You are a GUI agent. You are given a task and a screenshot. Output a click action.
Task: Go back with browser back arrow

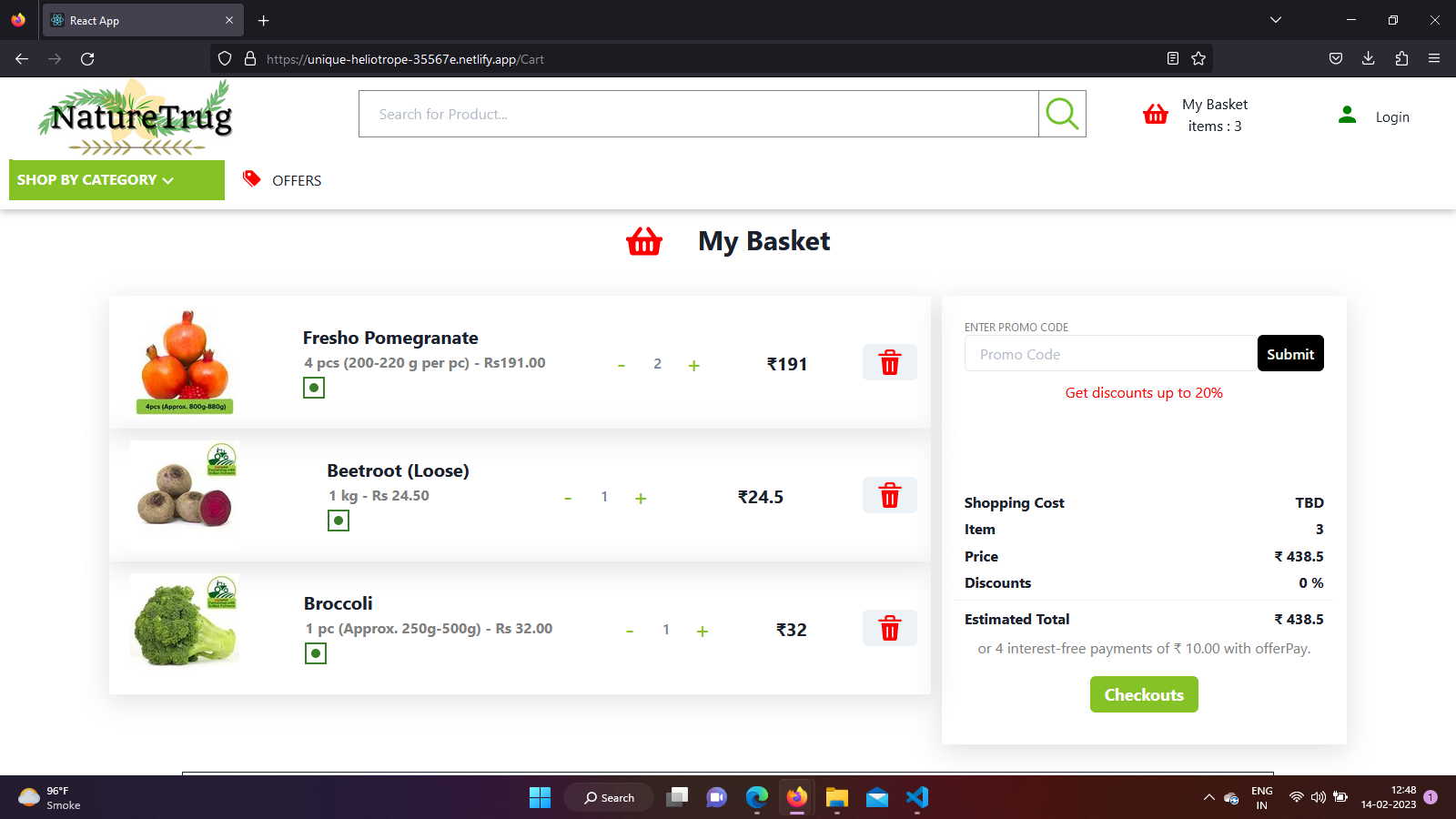(22, 59)
